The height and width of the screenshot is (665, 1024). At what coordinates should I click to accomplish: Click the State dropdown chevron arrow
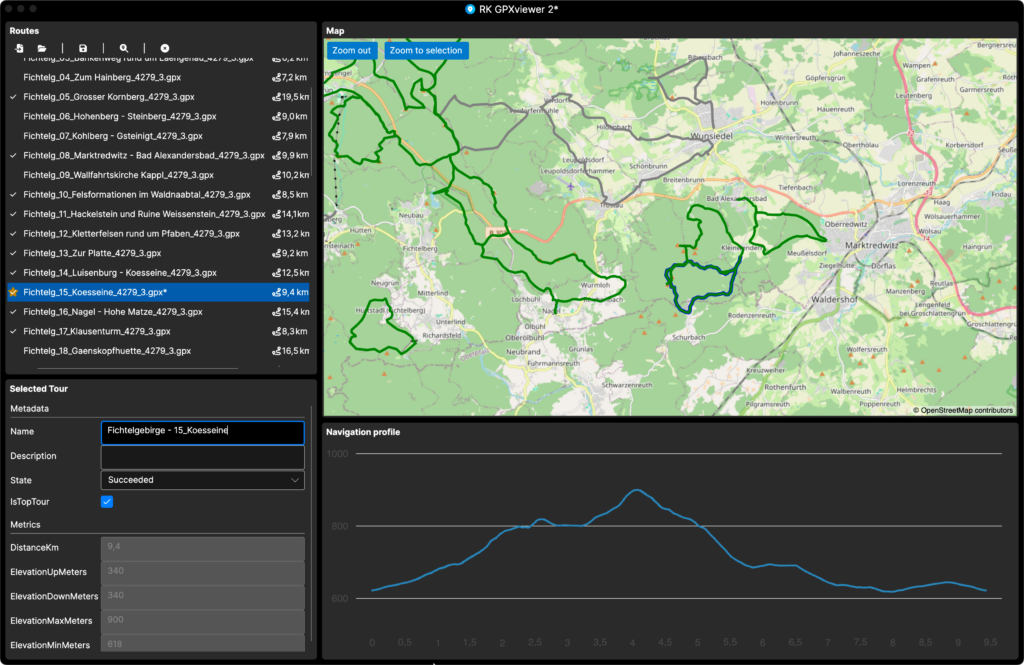(294, 480)
